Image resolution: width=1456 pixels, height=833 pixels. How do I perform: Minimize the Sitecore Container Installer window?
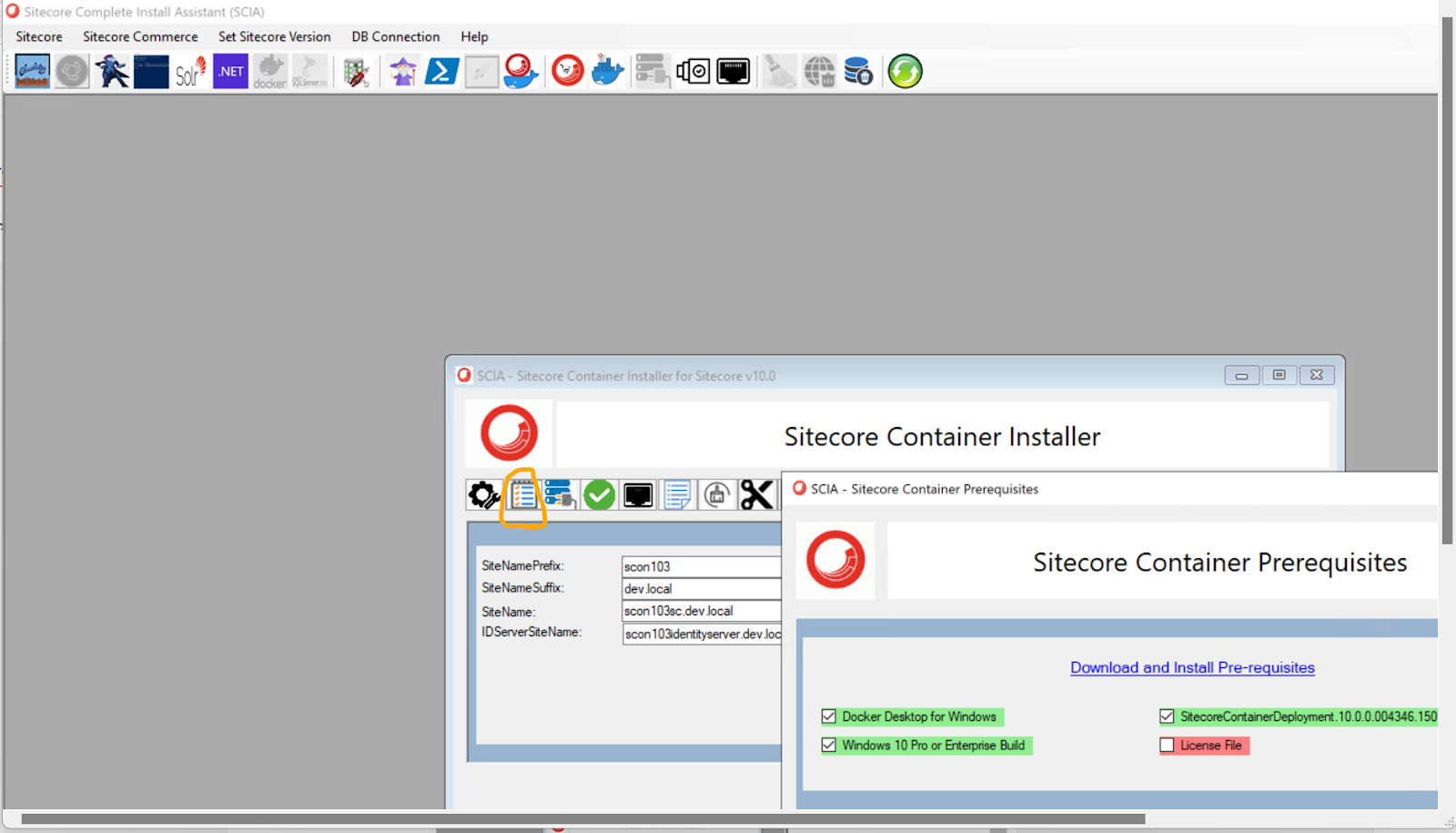click(x=1241, y=375)
